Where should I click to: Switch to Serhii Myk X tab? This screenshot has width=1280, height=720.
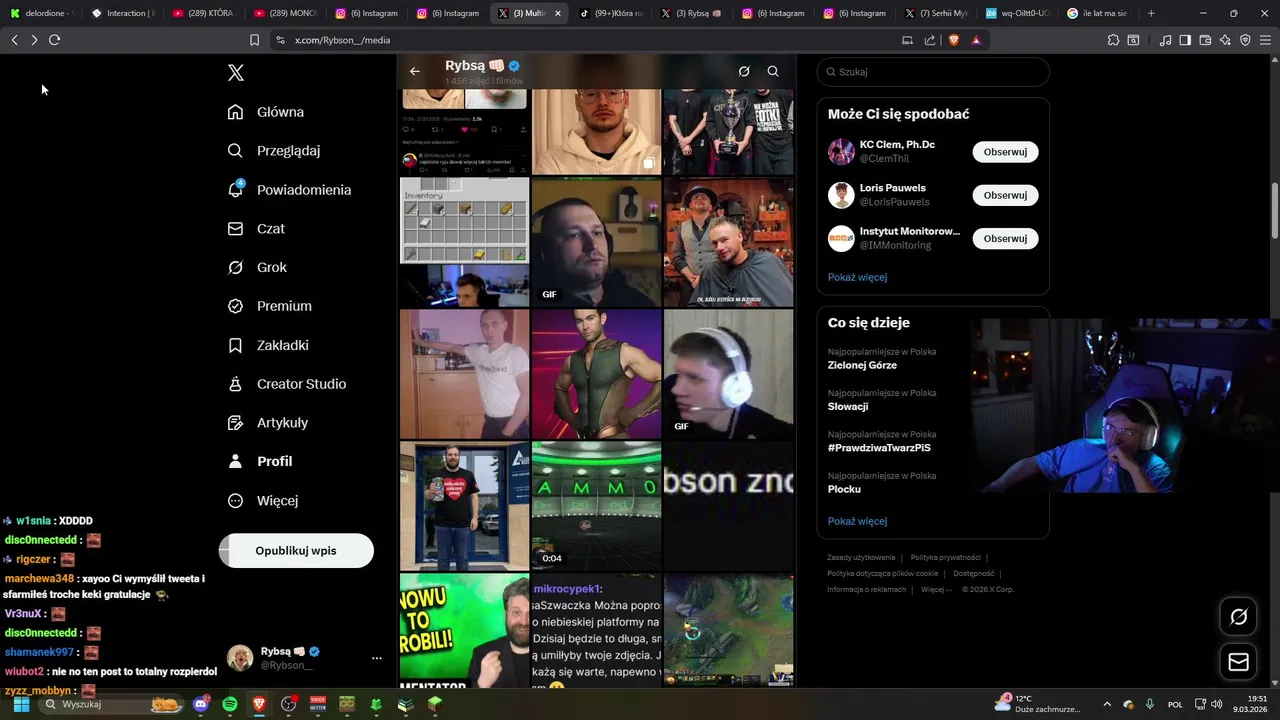point(935,13)
